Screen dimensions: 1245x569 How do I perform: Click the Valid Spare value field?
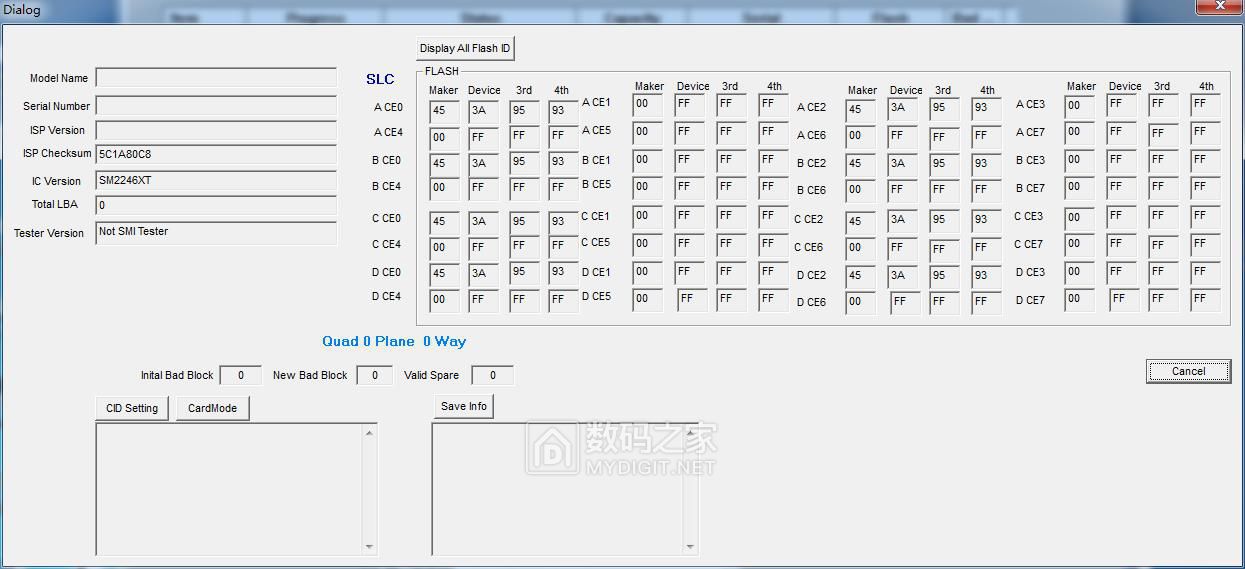click(492, 376)
